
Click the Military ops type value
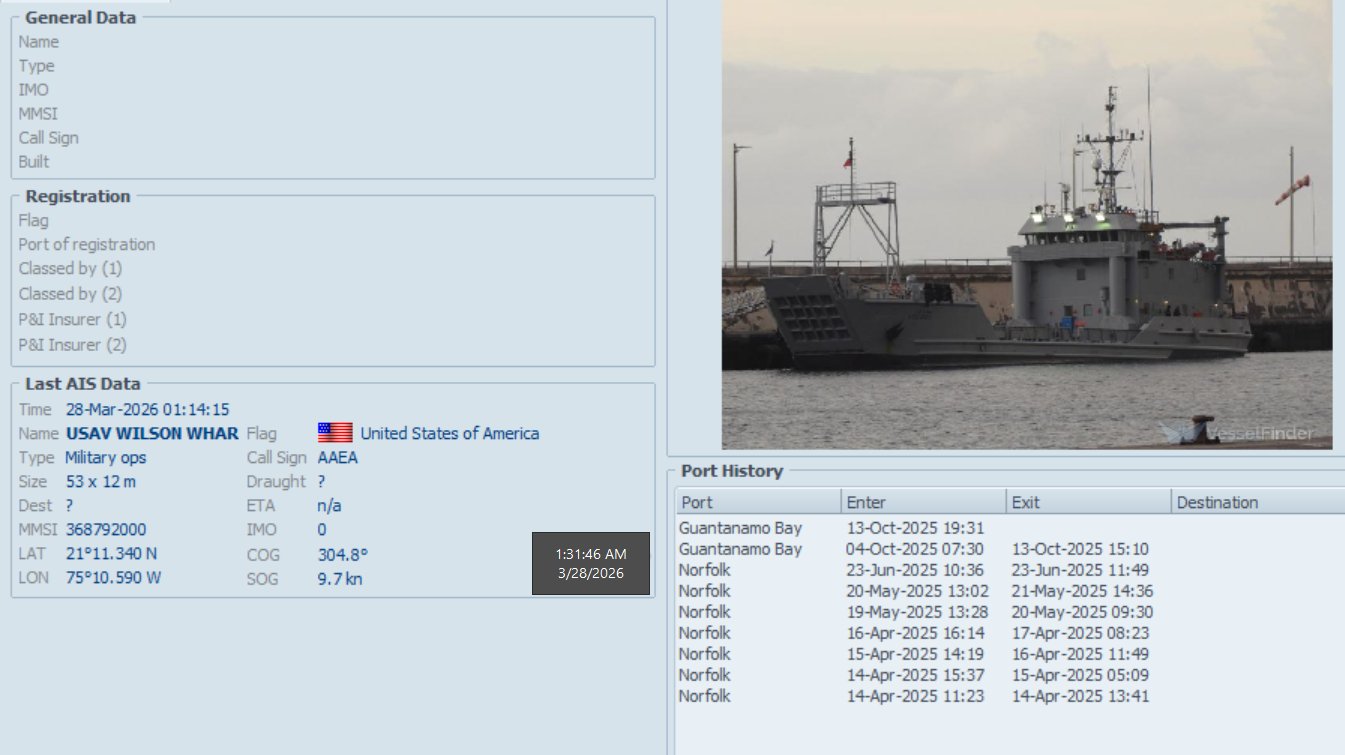(x=105, y=457)
